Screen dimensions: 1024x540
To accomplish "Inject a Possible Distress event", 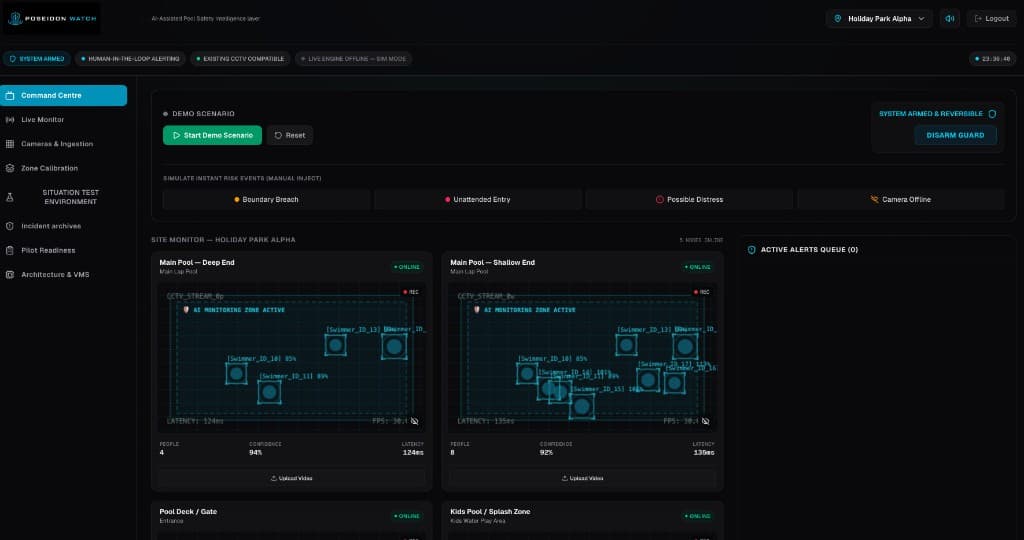I will 689,199.
